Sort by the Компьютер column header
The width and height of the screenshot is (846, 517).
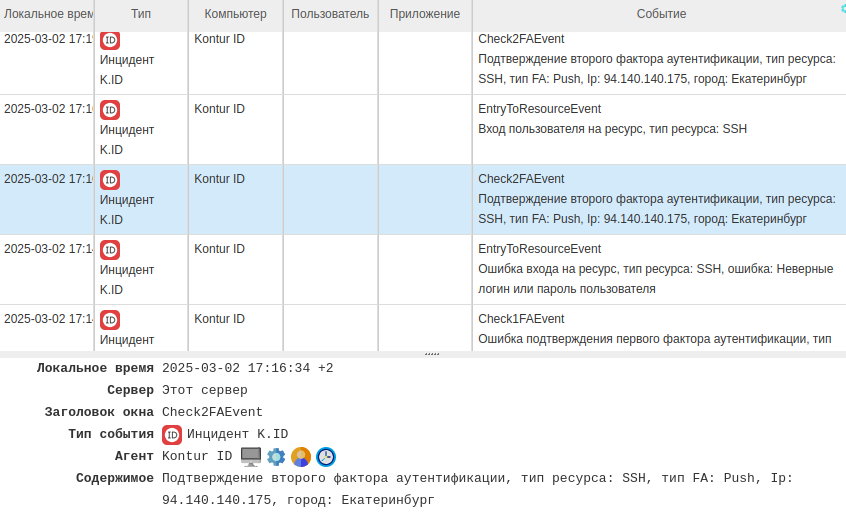point(235,14)
